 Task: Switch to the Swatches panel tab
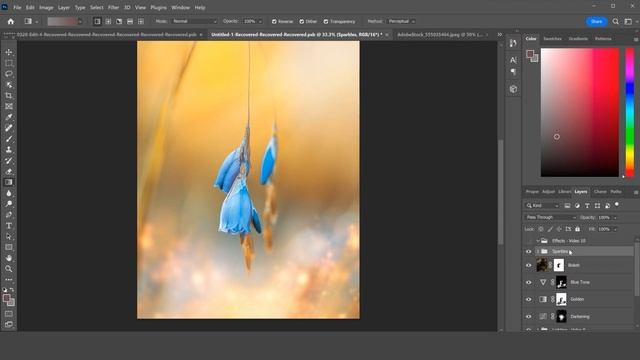pyautogui.click(x=552, y=38)
